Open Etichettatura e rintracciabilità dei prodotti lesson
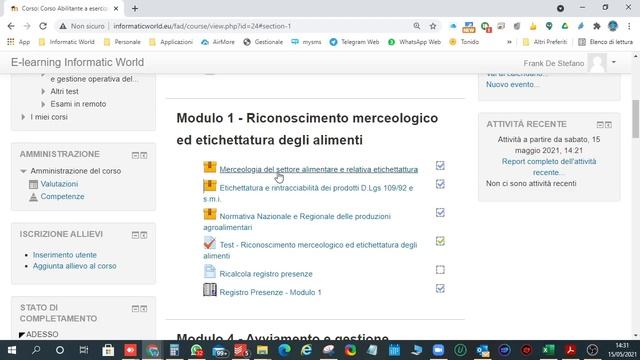The image size is (640, 360). [309, 193]
